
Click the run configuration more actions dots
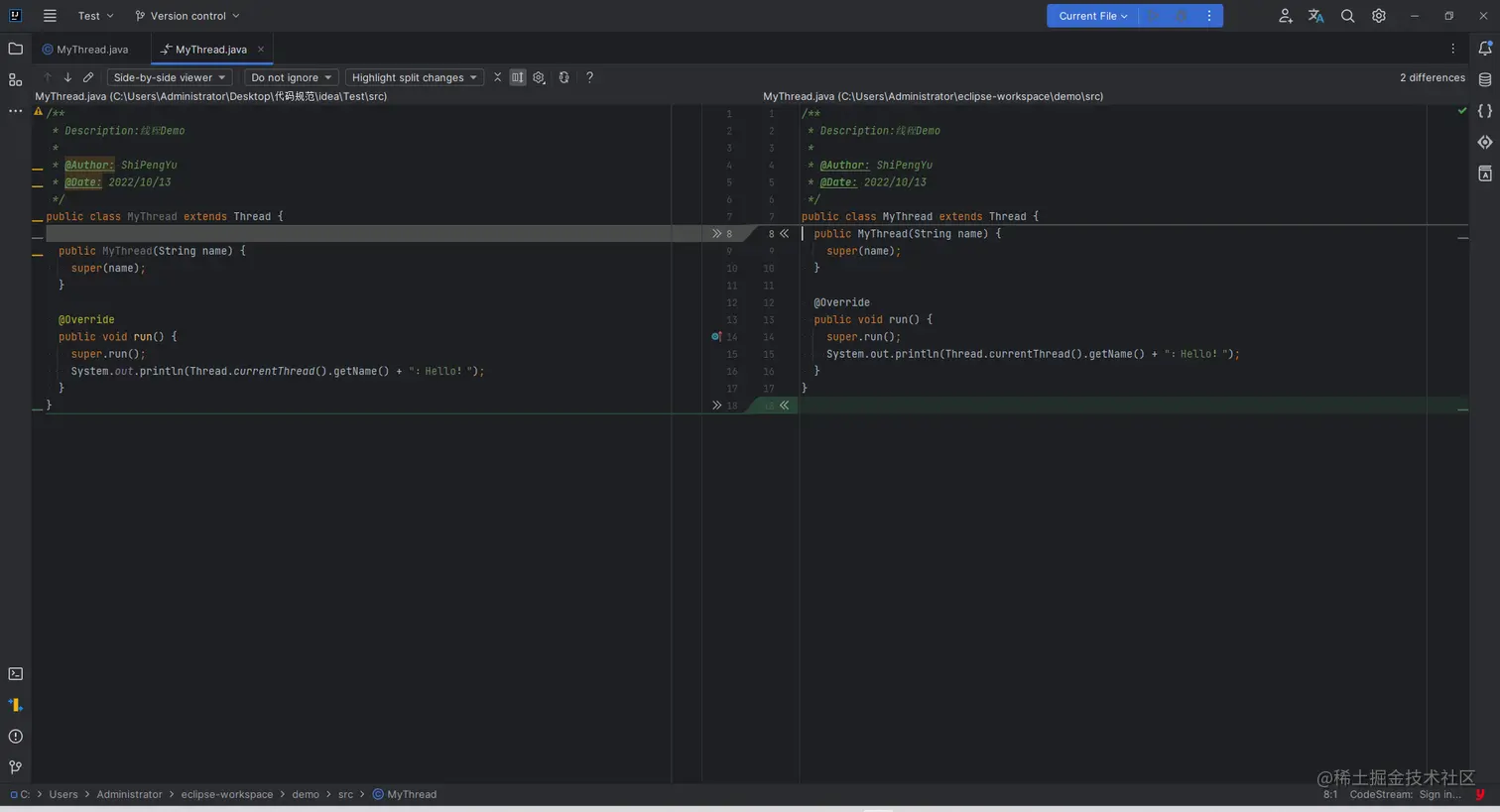pyautogui.click(x=1209, y=16)
